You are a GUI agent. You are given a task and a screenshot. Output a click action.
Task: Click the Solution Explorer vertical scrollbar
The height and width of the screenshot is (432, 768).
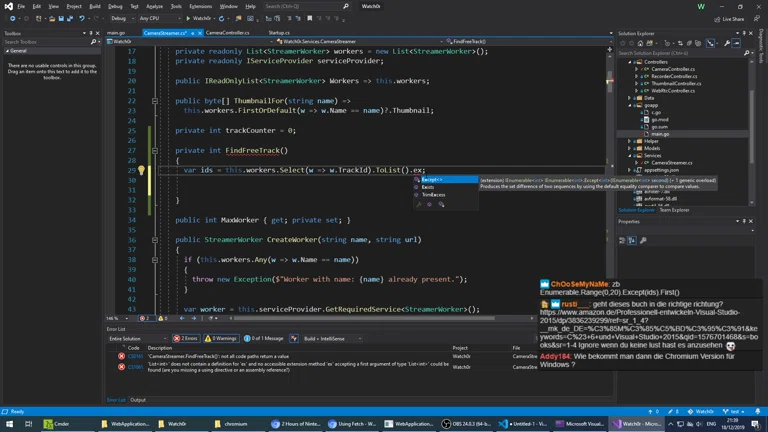(x=751, y=126)
